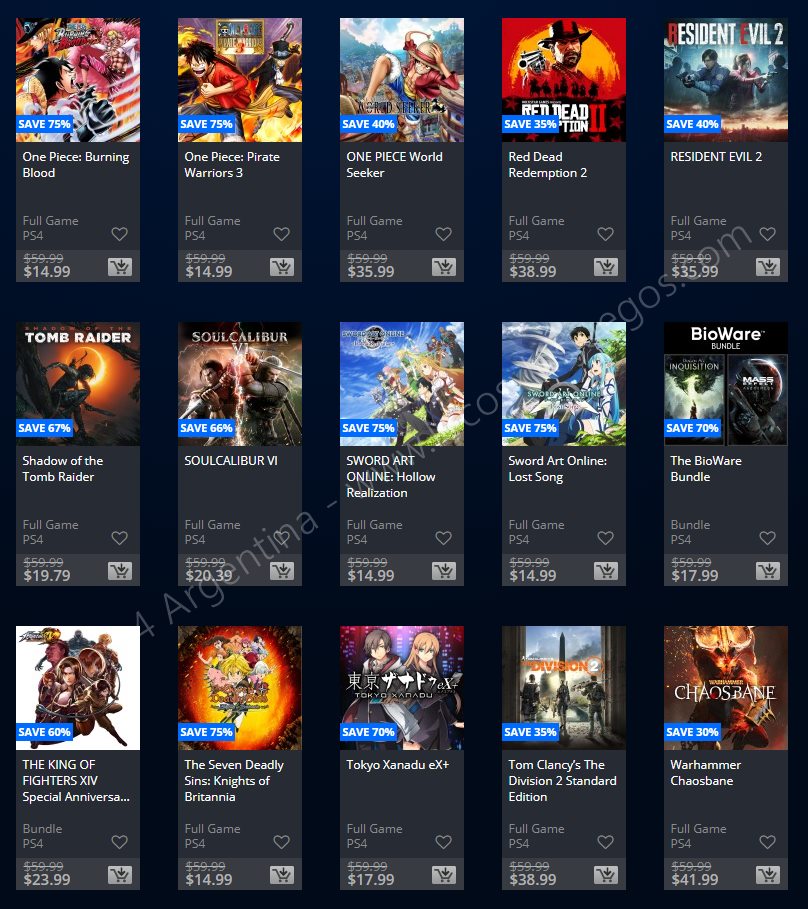Click cart icon for SOULCALIBUR VI
Image resolution: width=808 pixels, height=909 pixels.
click(x=281, y=571)
